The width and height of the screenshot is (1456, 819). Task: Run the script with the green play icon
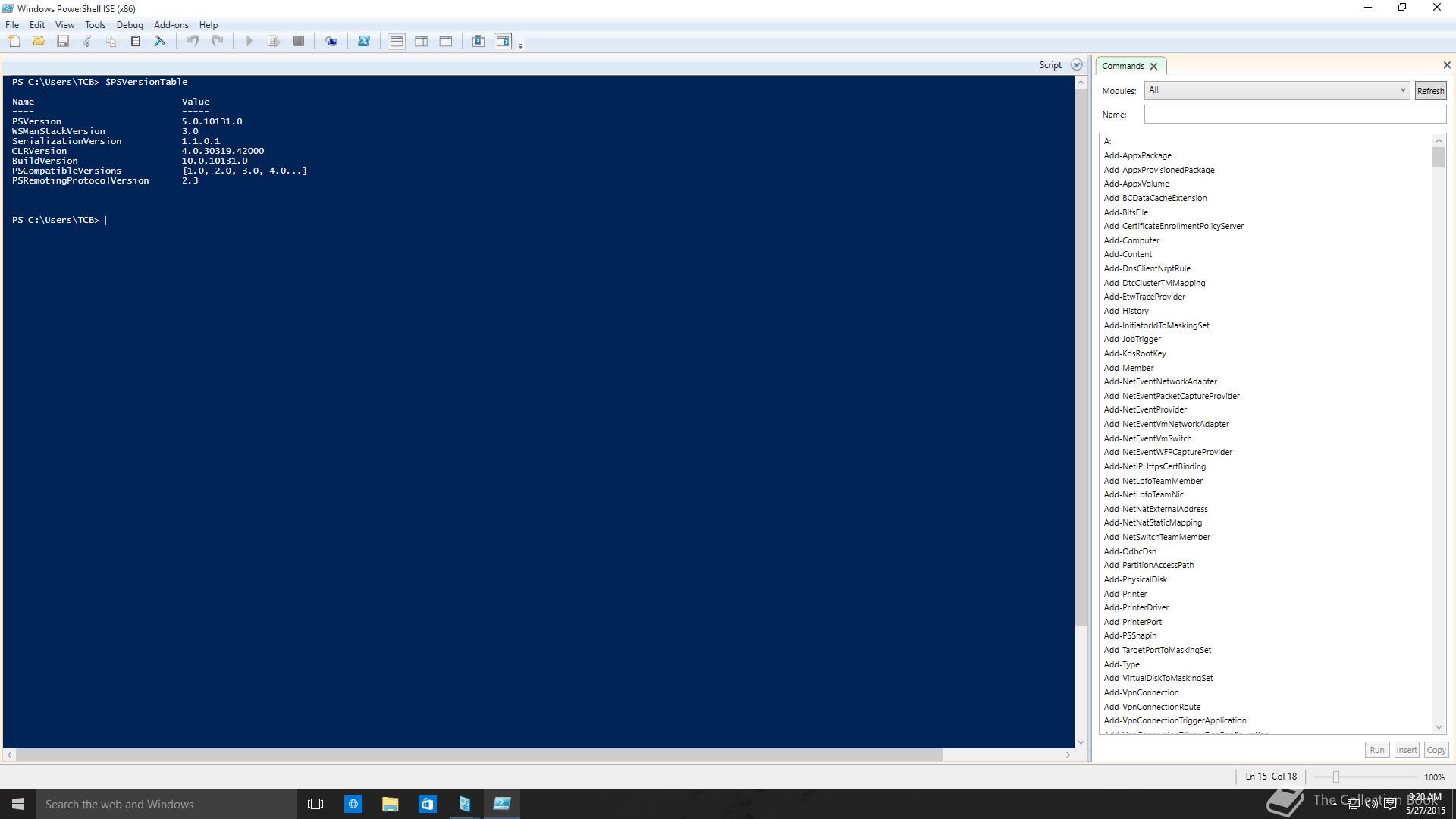coord(249,42)
